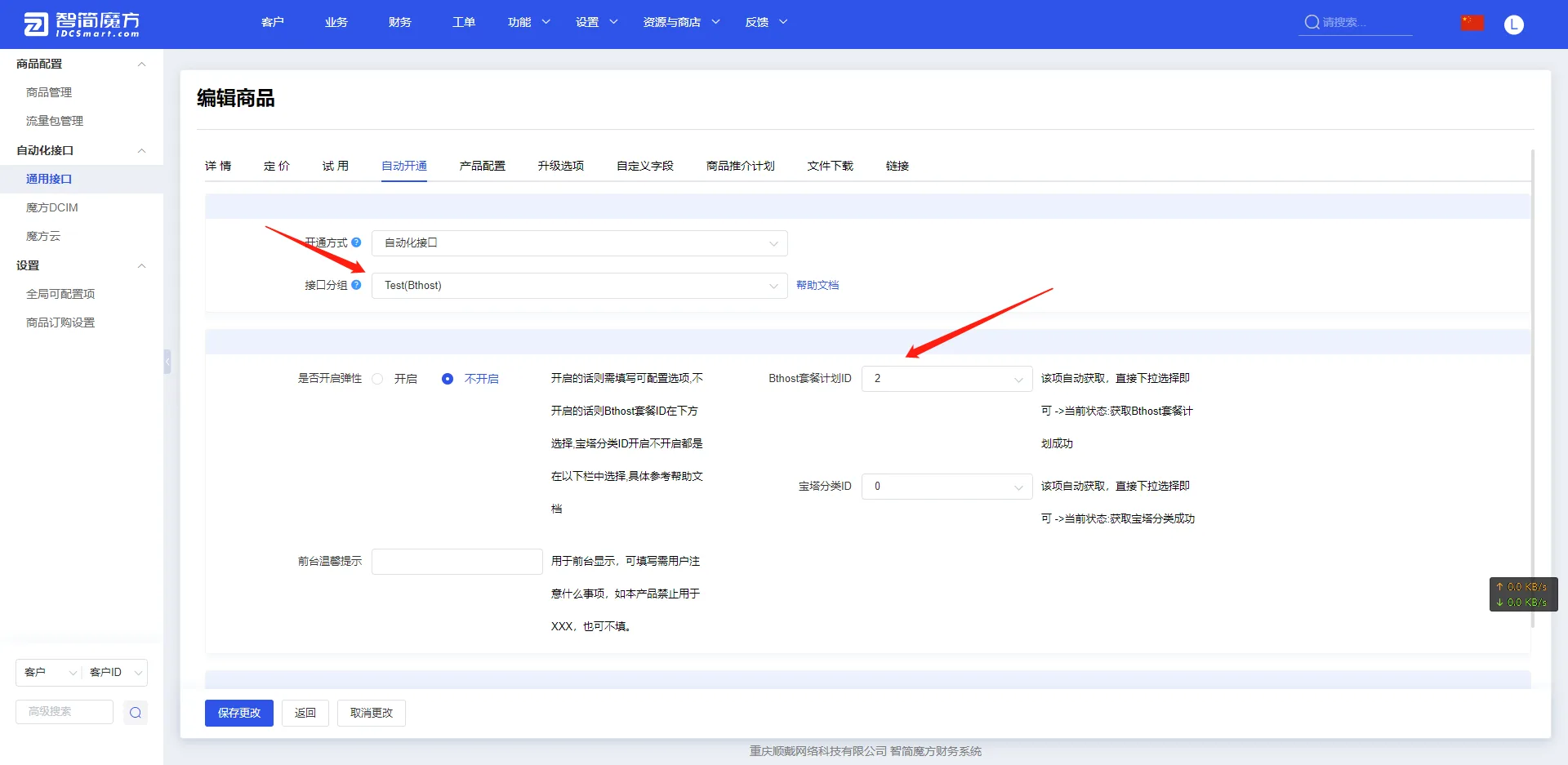Open the 业务 top menu

coord(336,22)
